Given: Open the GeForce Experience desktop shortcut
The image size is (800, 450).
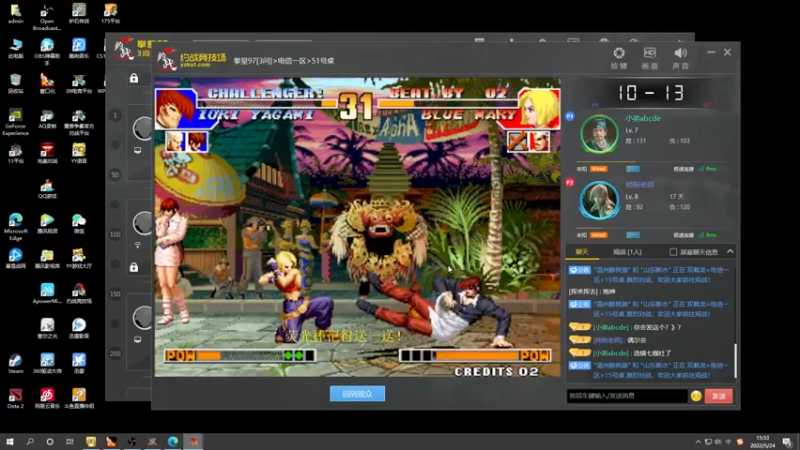Looking at the screenshot, I should click(16, 122).
